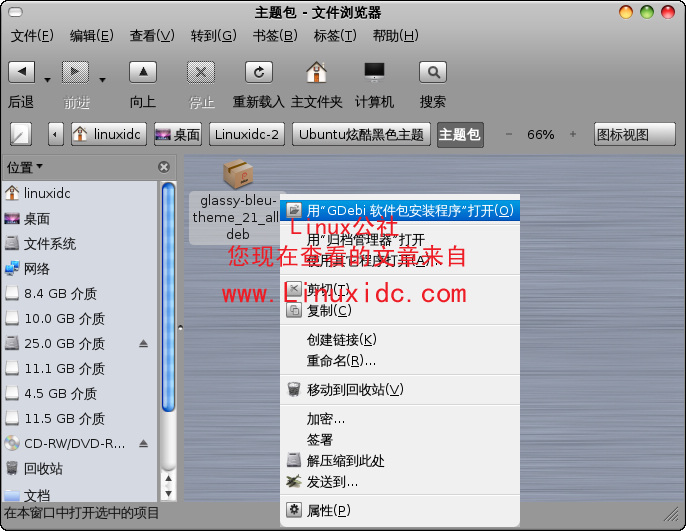Toggle text-based location entry (pencil icon)

click(x=21, y=134)
